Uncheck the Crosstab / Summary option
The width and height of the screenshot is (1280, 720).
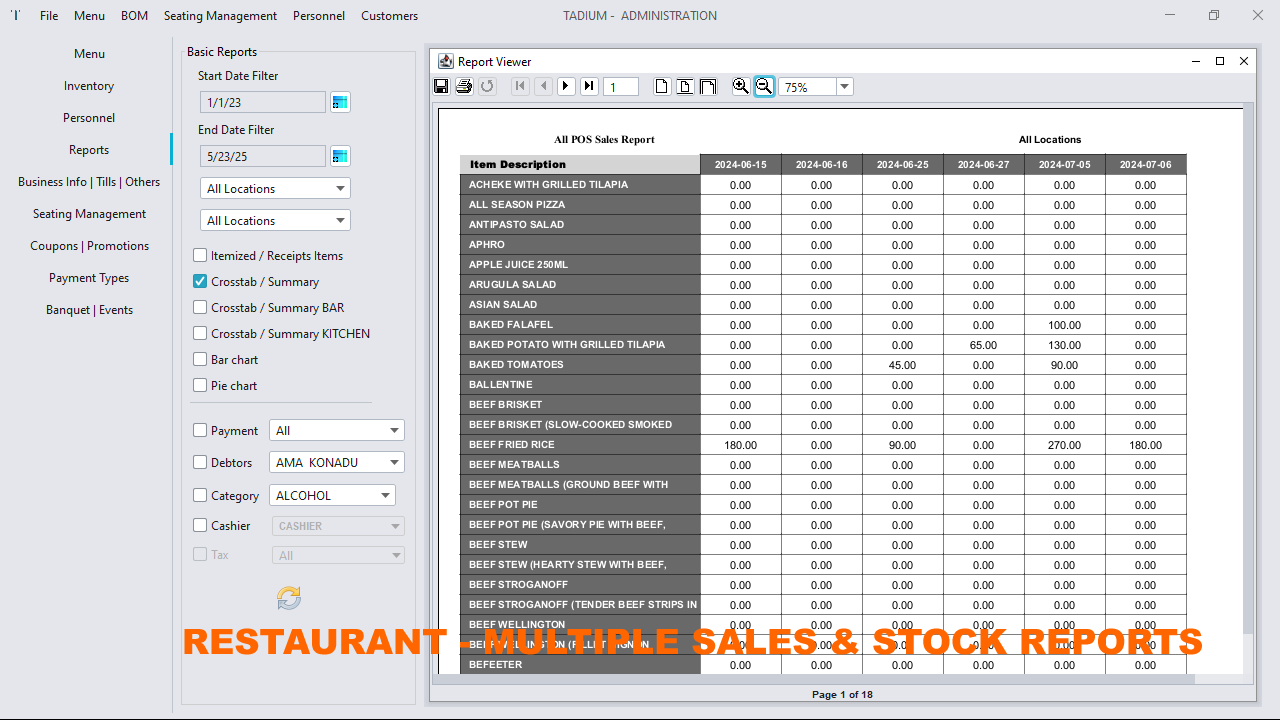[x=199, y=281]
